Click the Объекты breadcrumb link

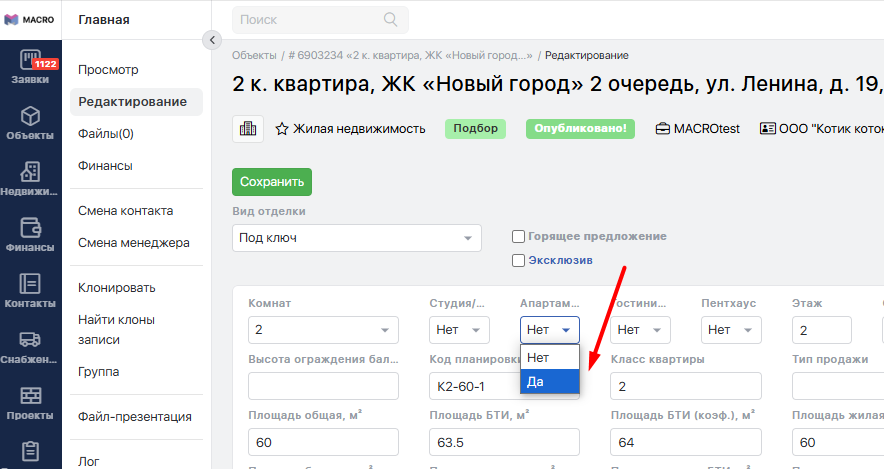(x=254, y=56)
